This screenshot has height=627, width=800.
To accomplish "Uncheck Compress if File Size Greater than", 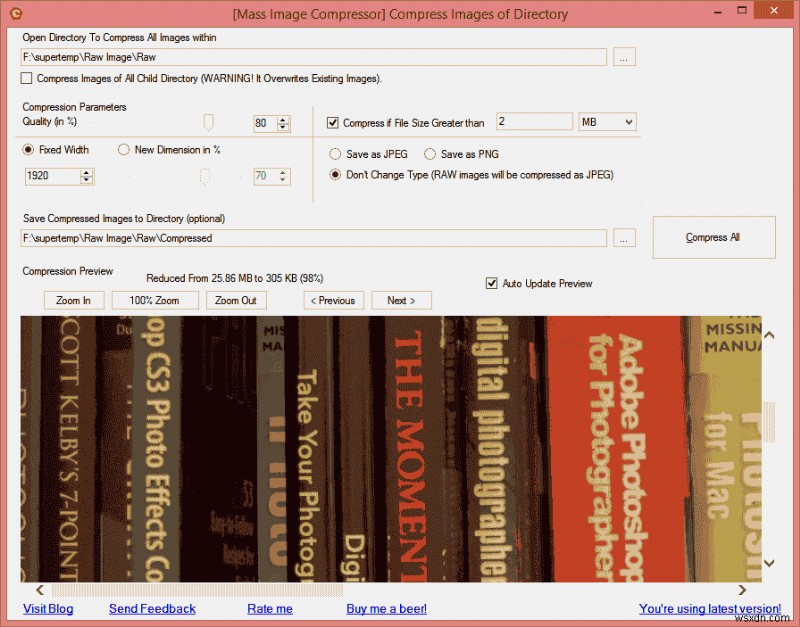I will pyautogui.click(x=333, y=123).
